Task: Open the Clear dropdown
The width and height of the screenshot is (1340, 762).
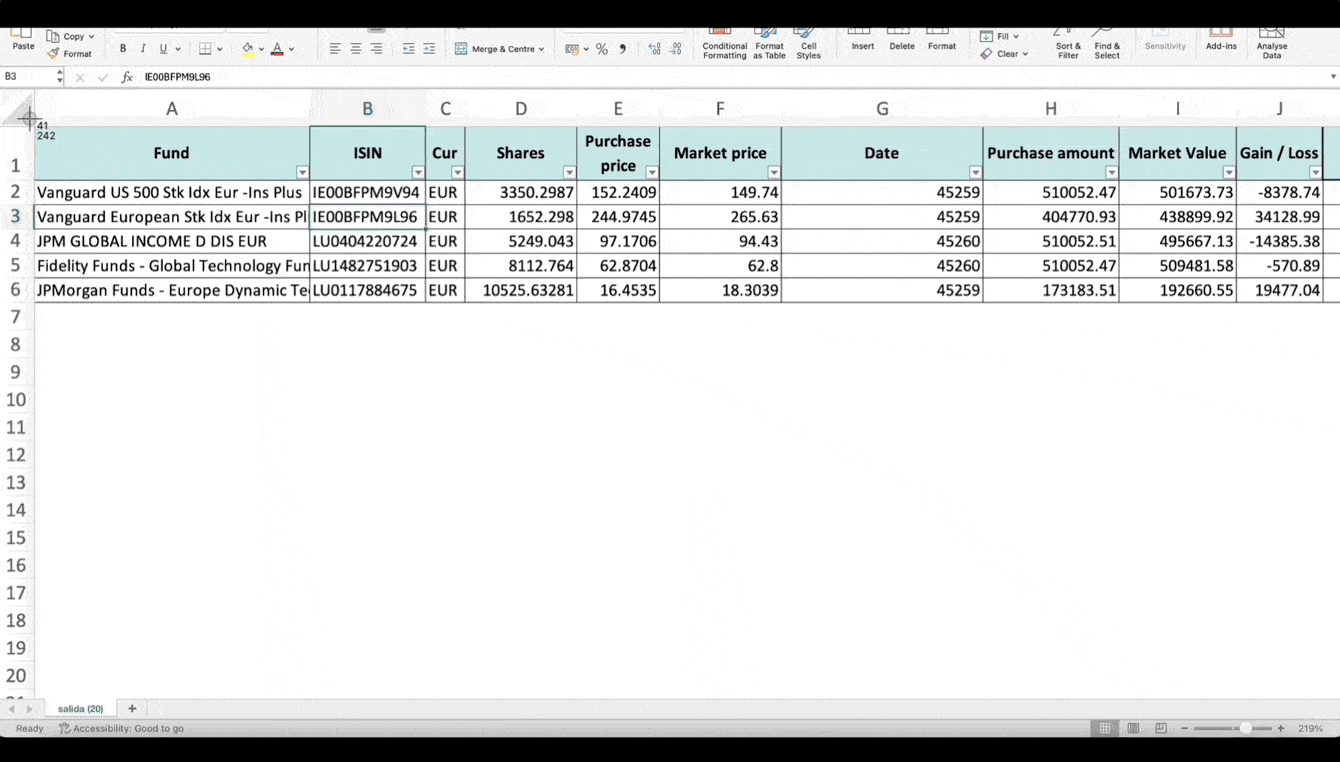Action: click(1004, 54)
